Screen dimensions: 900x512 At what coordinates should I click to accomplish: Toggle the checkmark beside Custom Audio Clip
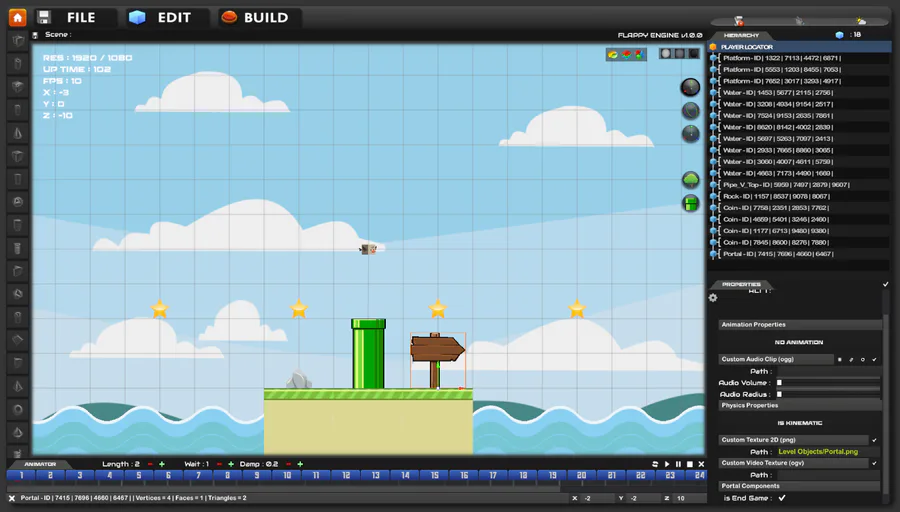pos(874,359)
